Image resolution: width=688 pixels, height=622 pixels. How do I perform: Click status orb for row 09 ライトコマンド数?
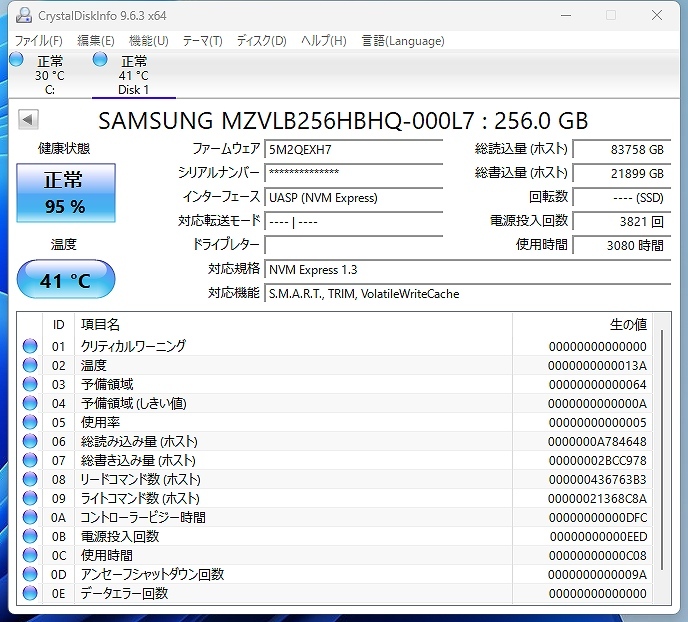(x=30, y=498)
